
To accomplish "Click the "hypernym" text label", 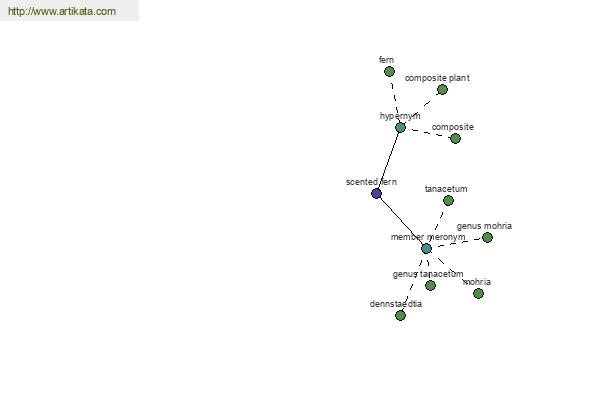I will pyautogui.click(x=400, y=116).
